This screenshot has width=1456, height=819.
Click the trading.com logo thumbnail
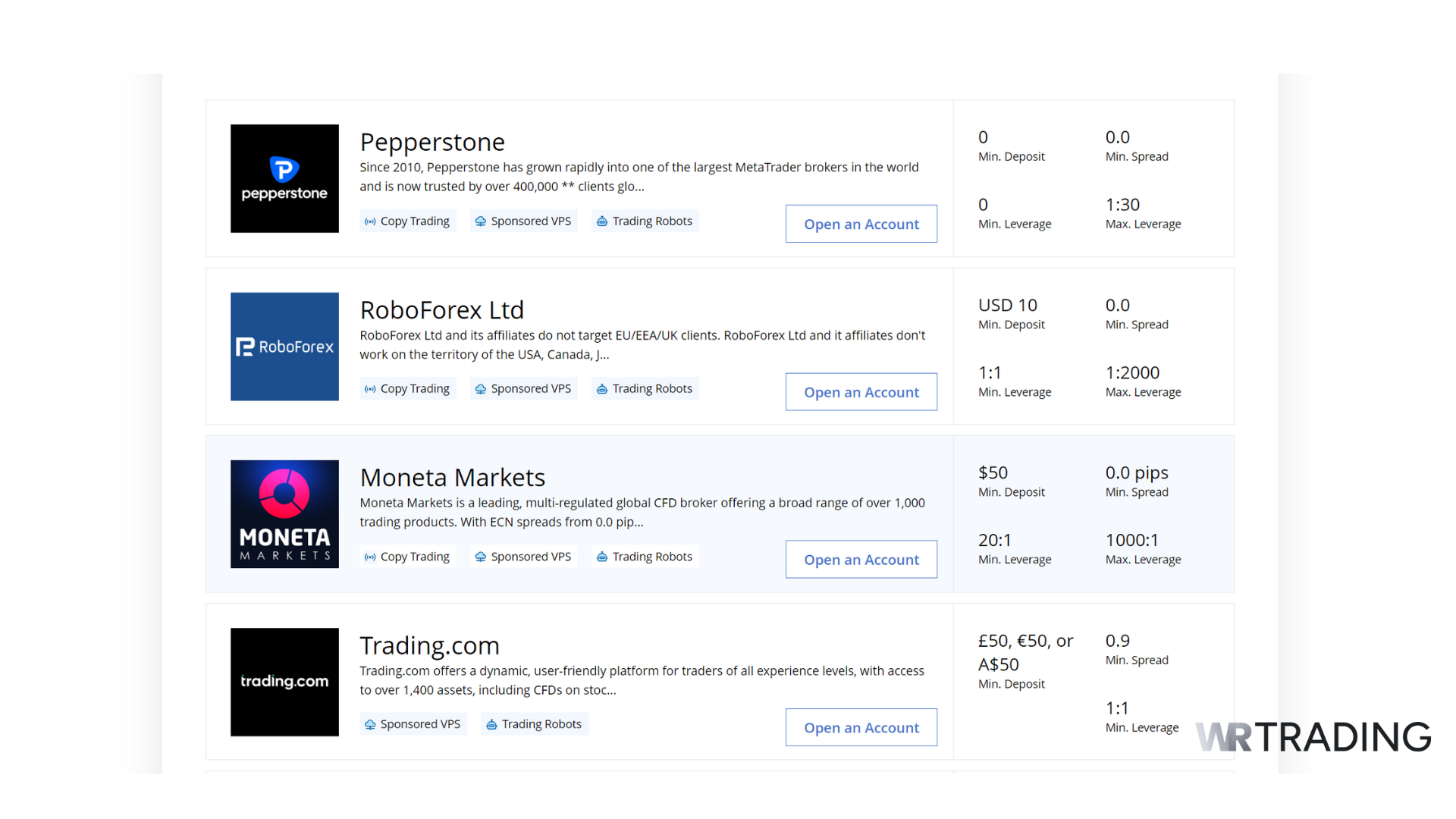coord(284,682)
